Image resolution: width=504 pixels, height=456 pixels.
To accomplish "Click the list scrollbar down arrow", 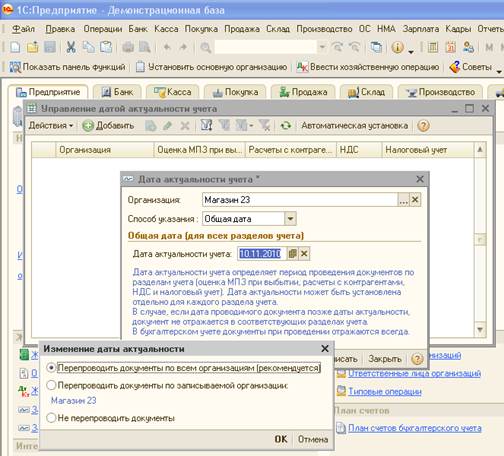I will [x=480, y=330].
